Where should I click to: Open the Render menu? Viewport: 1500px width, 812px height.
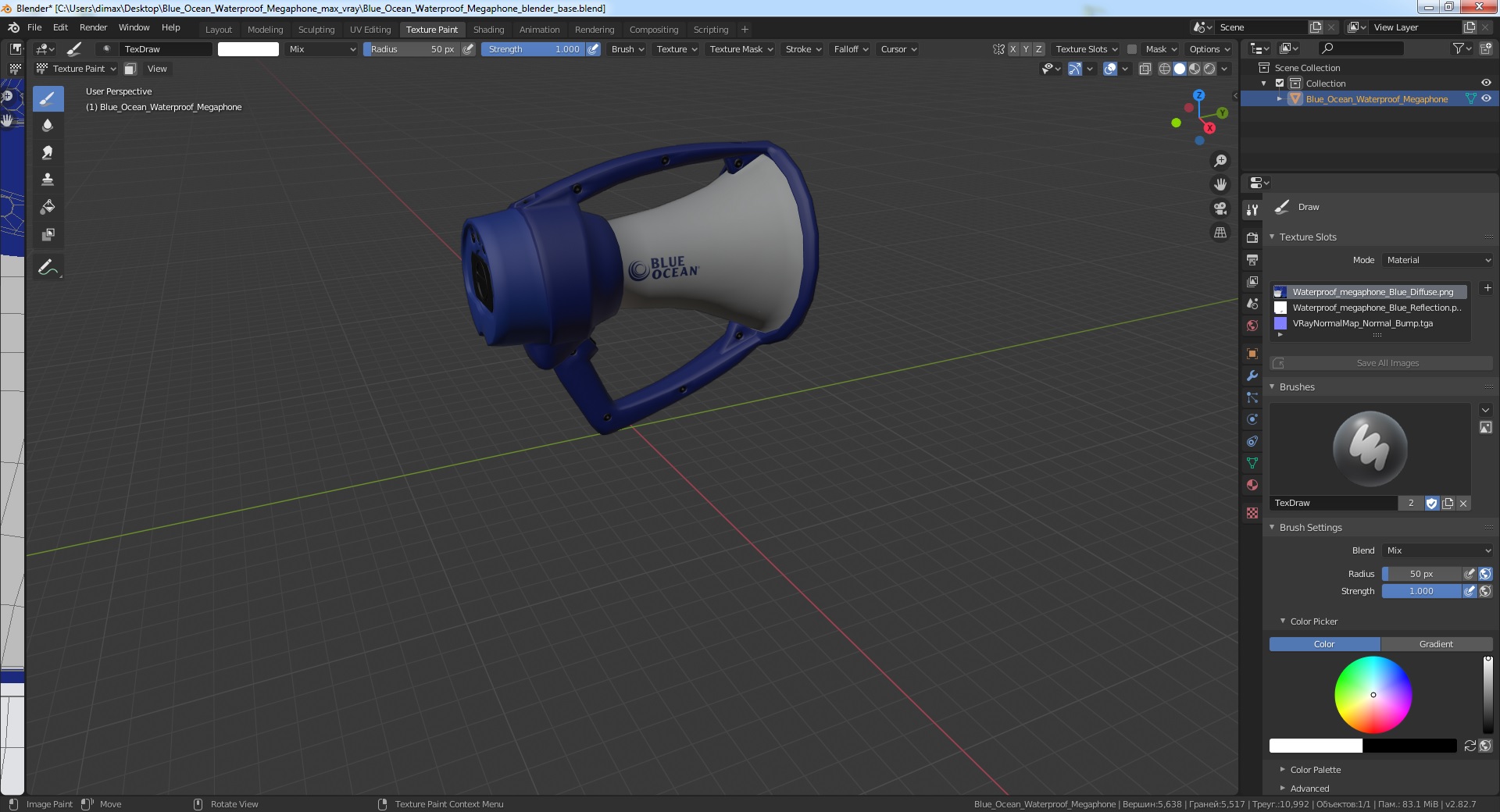tap(93, 27)
